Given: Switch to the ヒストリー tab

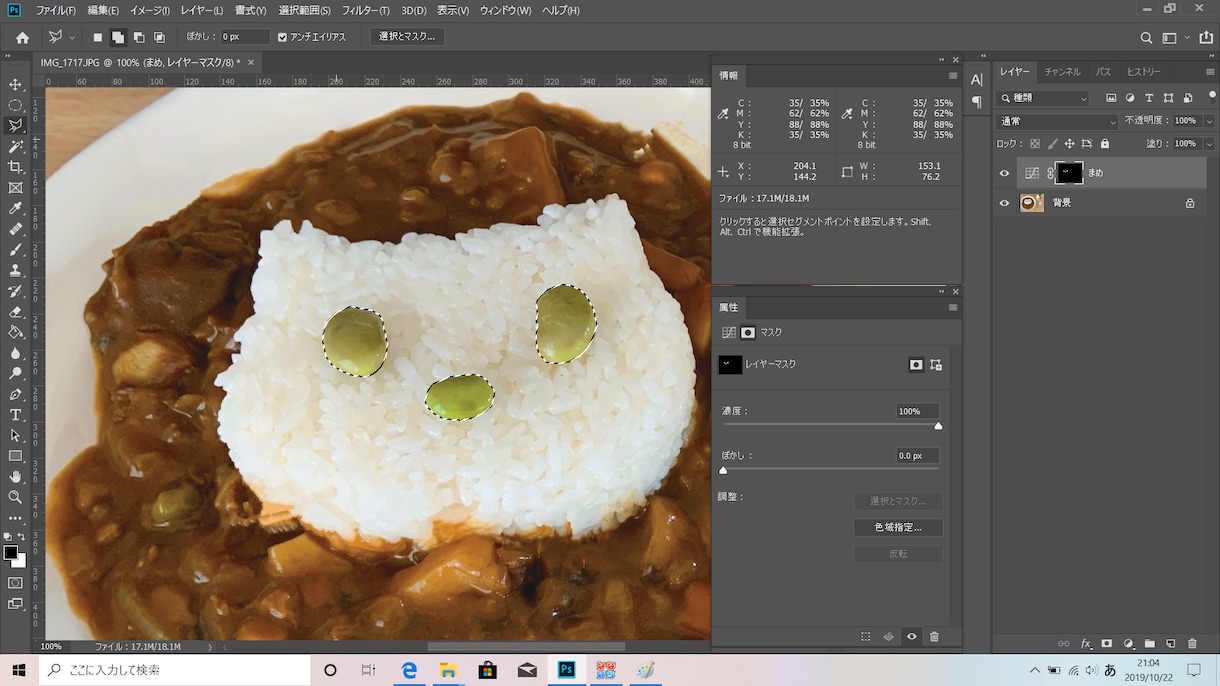Looking at the screenshot, I should (1144, 72).
